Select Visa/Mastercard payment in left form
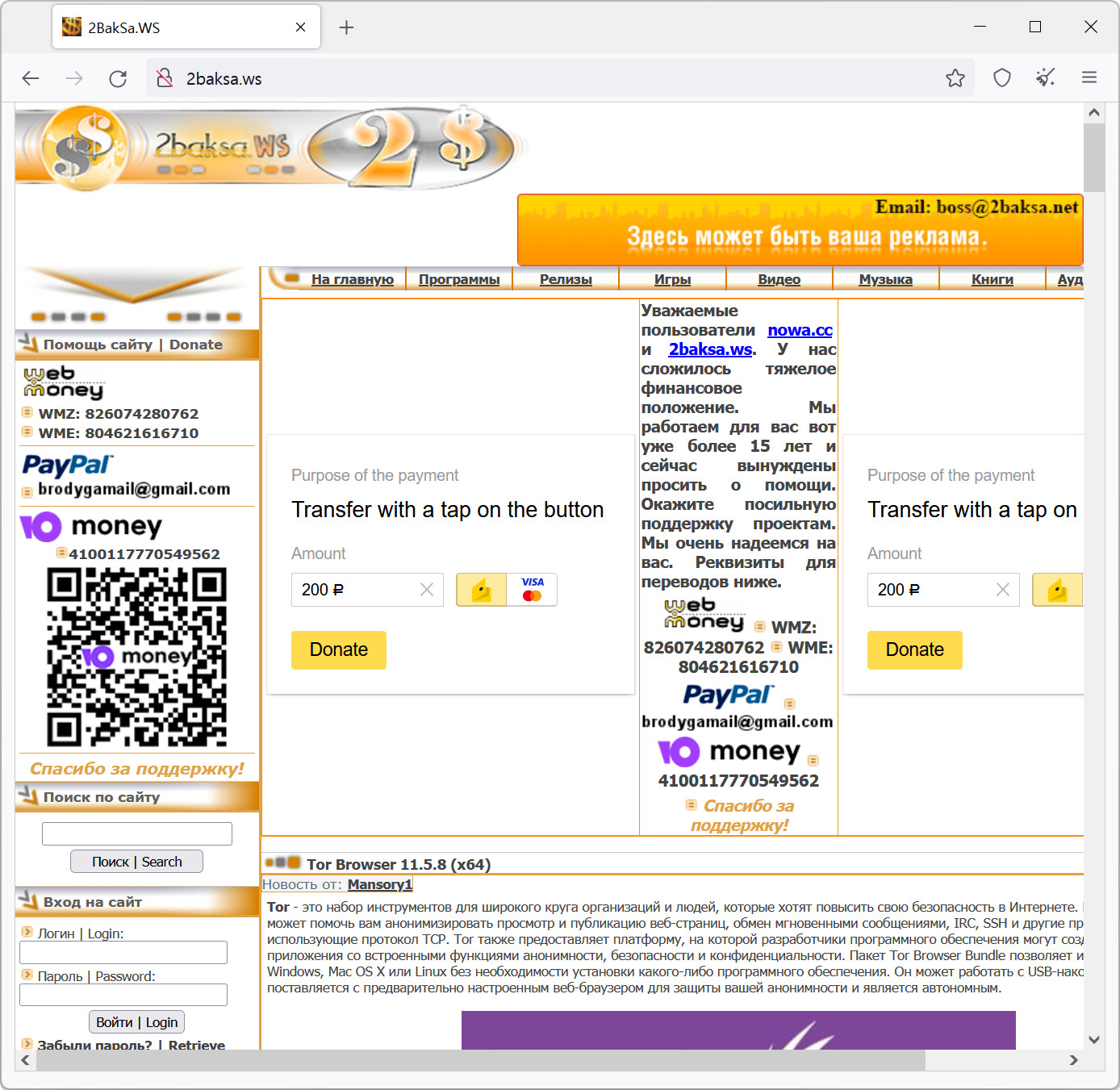The width and height of the screenshot is (1120, 1090). (x=532, y=590)
